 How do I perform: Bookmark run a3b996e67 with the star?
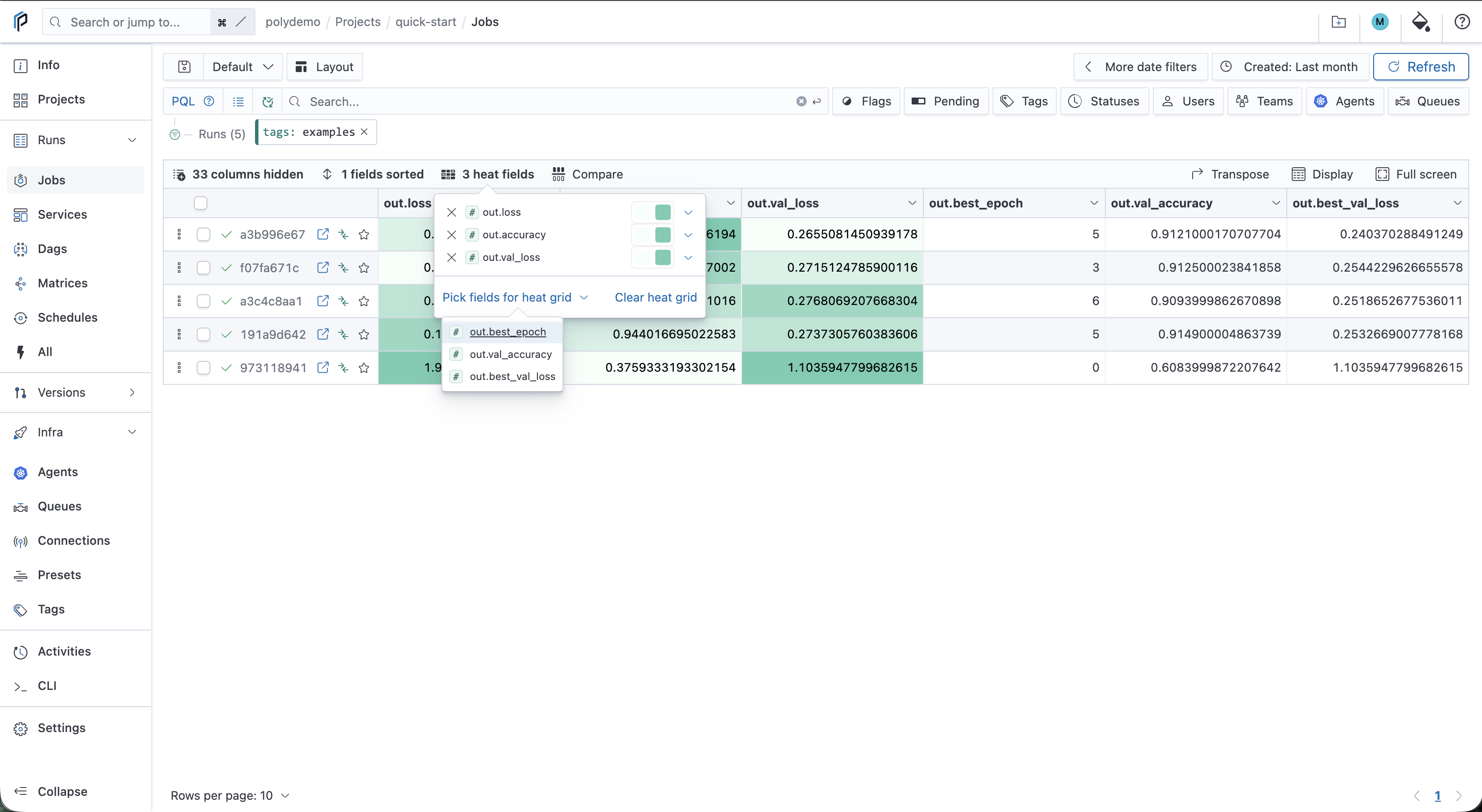click(x=363, y=234)
